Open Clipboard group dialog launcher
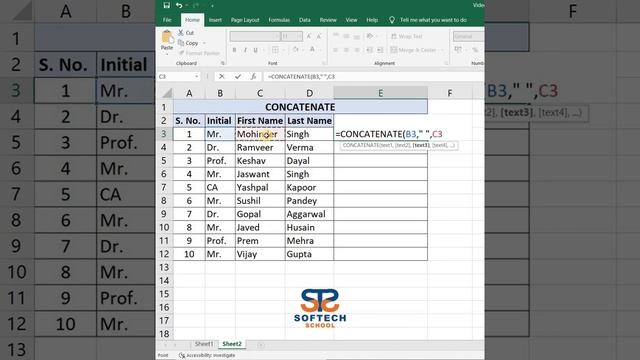The width and height of the screenshot is (640, 360). [223, 63]
